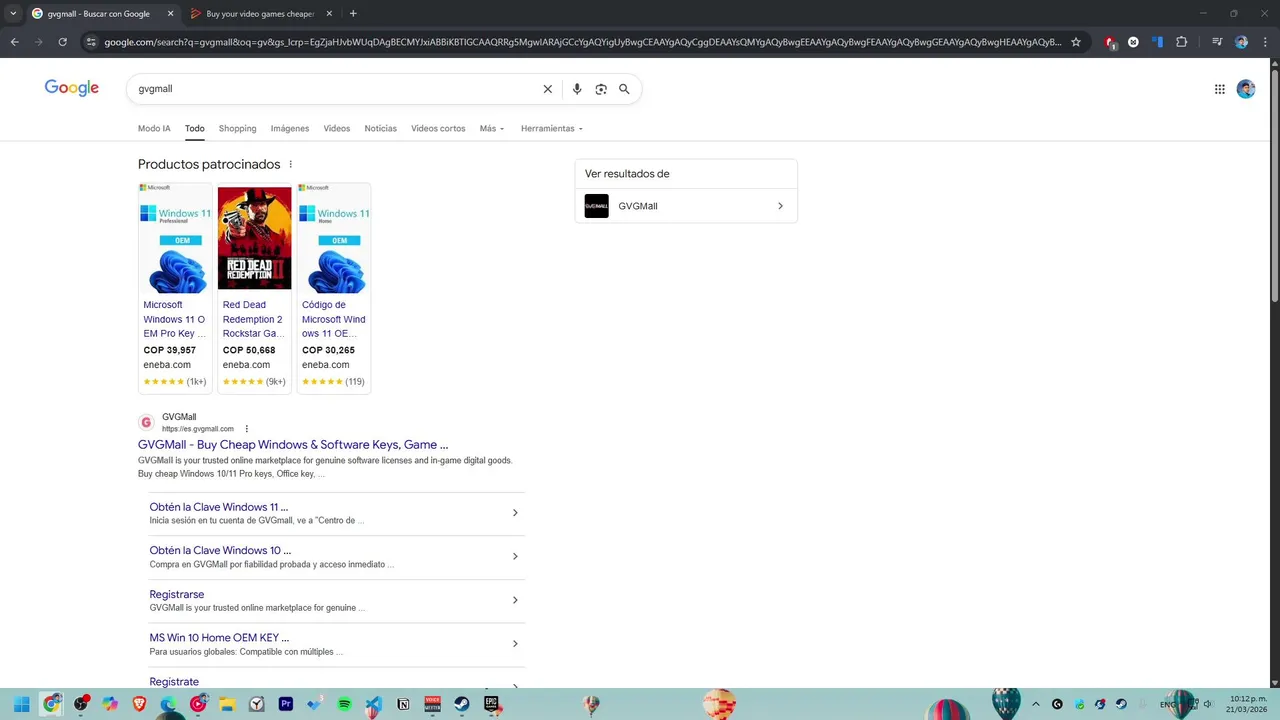Launch Visual Studio Code from taskbar

[374, 704]
